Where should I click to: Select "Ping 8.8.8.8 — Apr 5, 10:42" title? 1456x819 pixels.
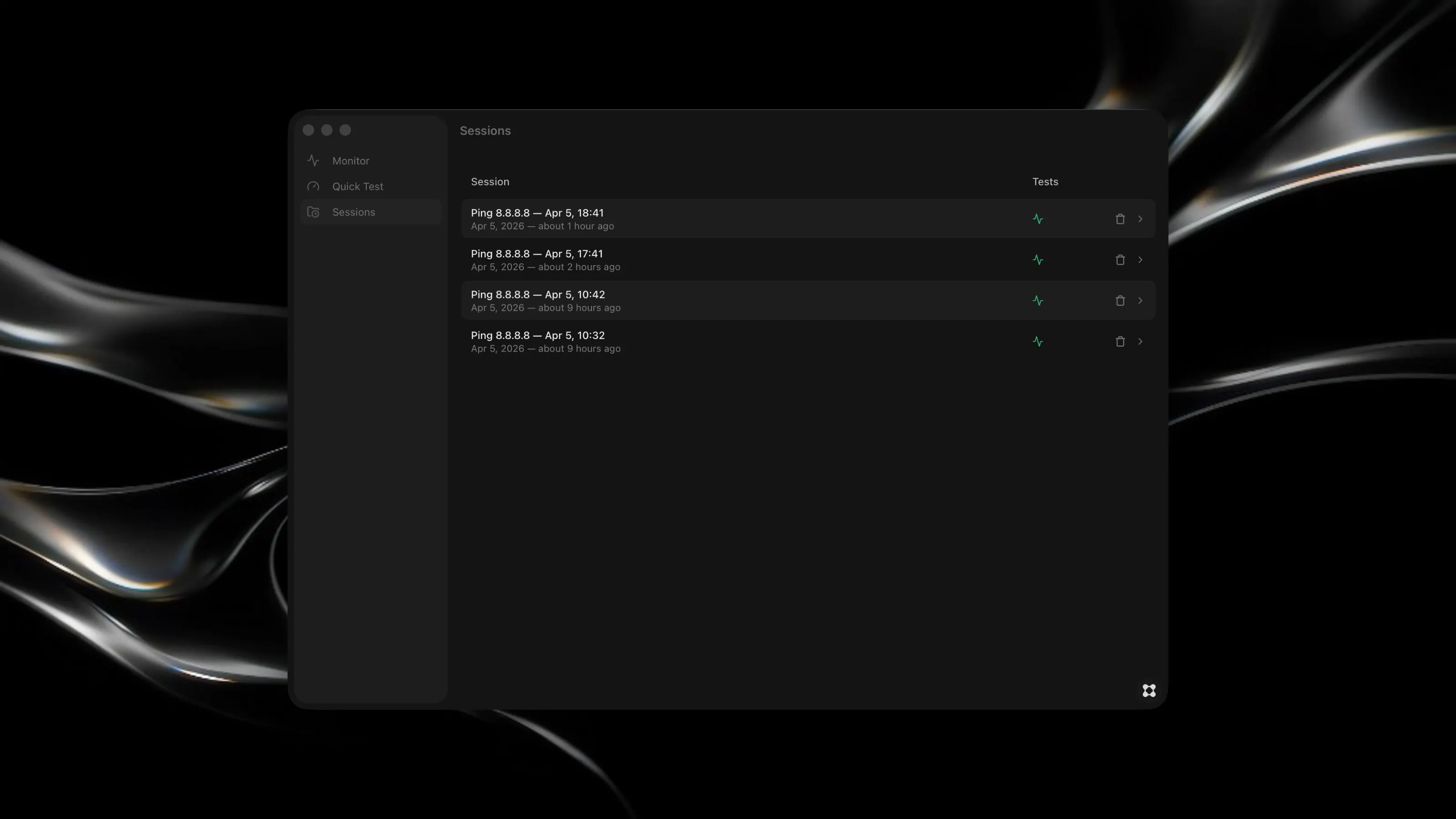point(537,294)
